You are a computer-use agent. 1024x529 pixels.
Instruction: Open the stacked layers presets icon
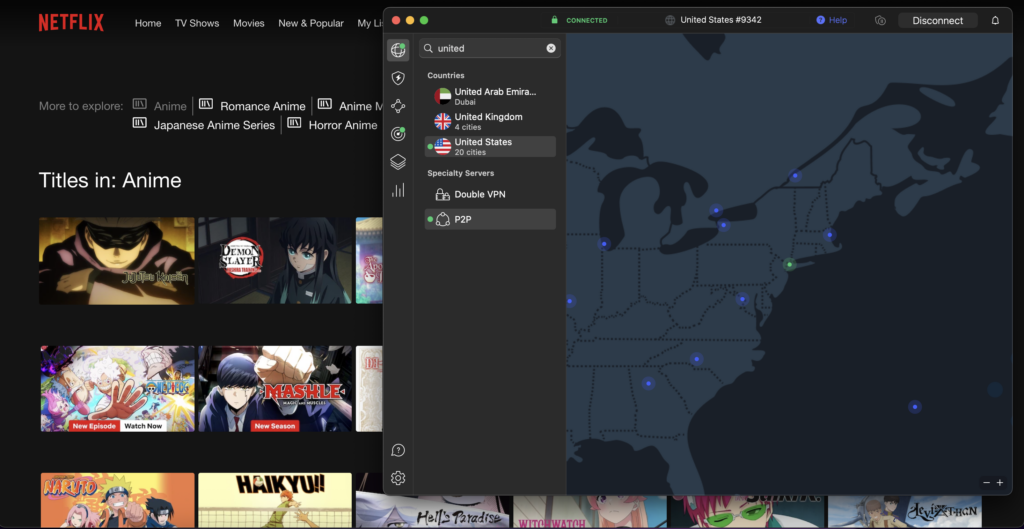coord(398,162)
